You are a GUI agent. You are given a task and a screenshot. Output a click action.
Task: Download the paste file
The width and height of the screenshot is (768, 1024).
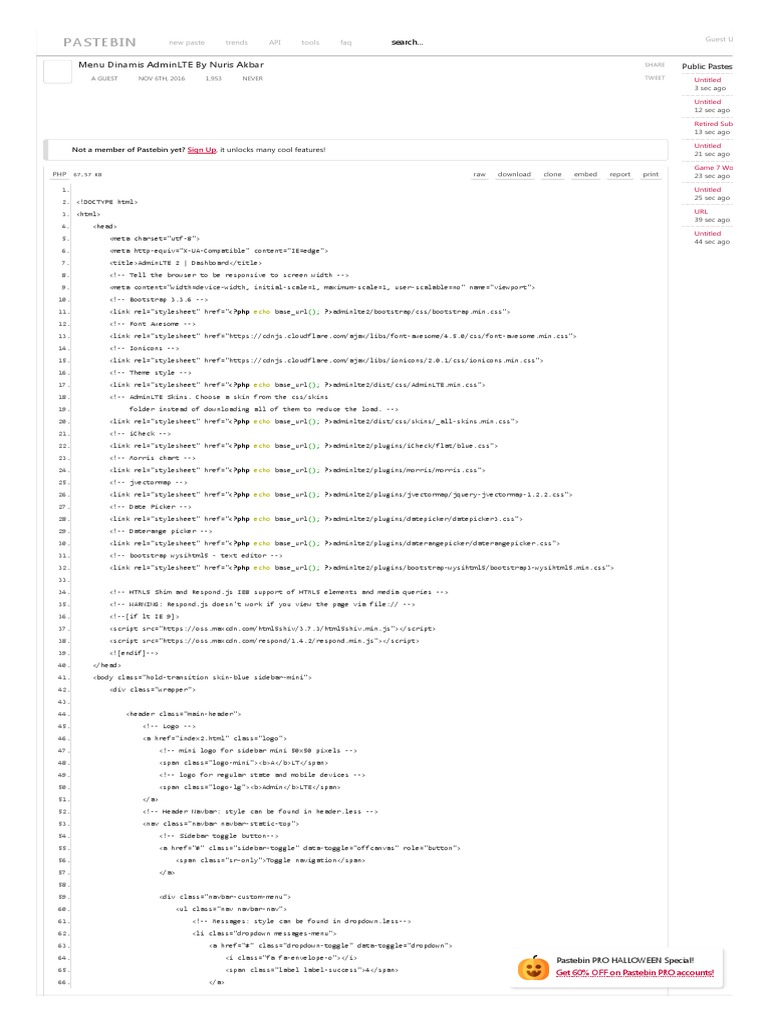(x=514, y=174)
